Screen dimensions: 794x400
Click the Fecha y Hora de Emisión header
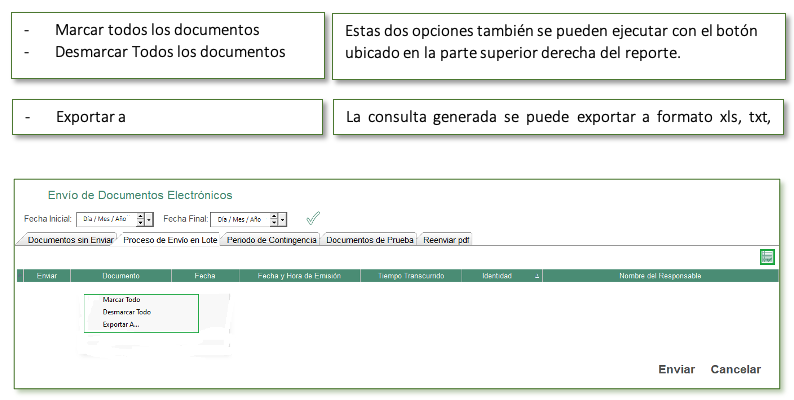299,275
